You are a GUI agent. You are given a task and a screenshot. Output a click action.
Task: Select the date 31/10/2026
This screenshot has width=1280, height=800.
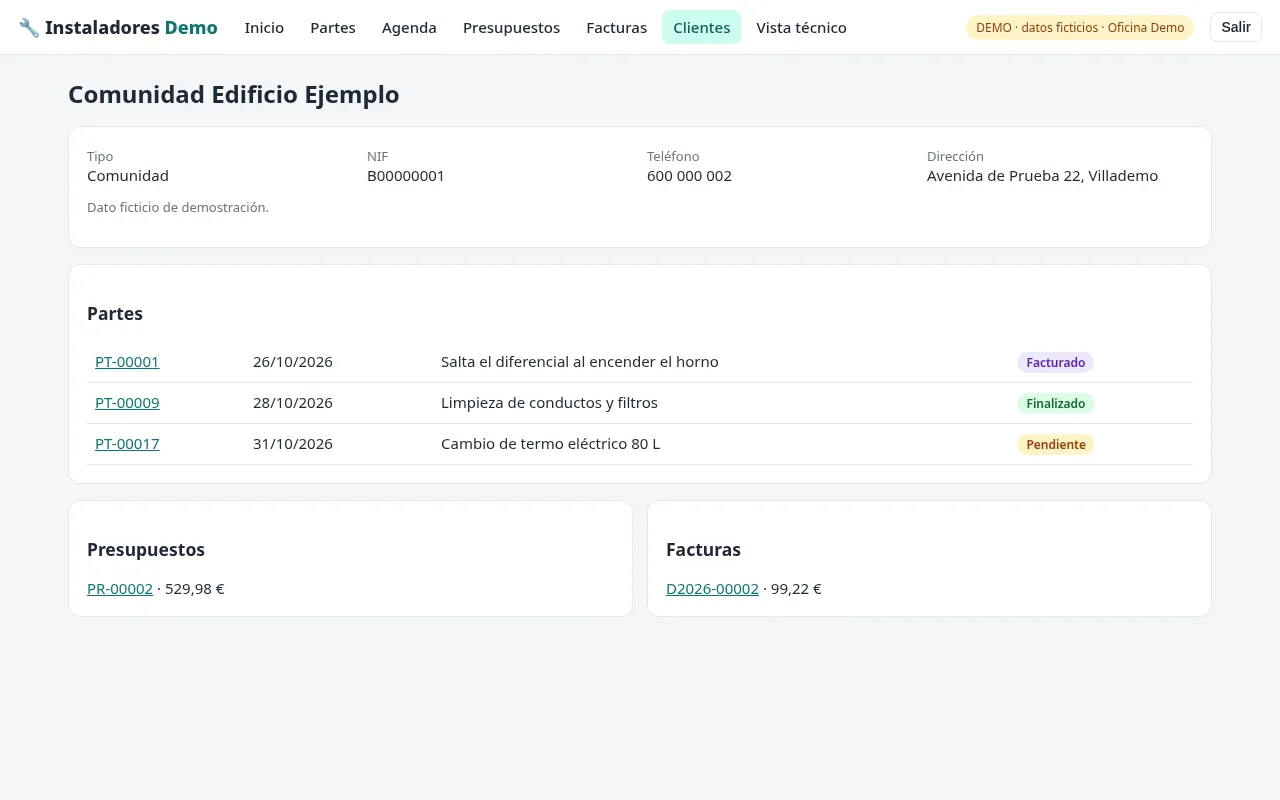[293, 444]
